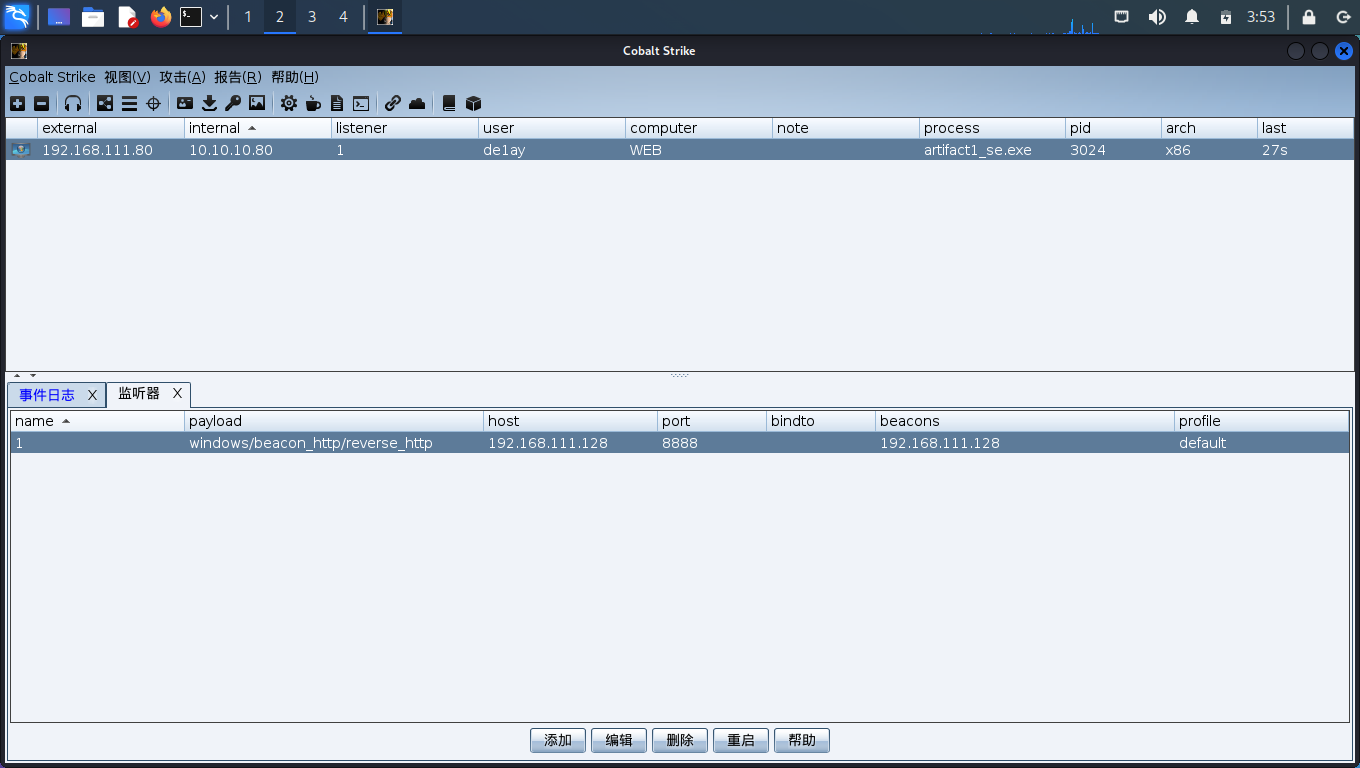Image resolution: width=1360 pixels, height=768 pixels.
Task: Click the 8888 port cell
Action: (x=712, y=443)
